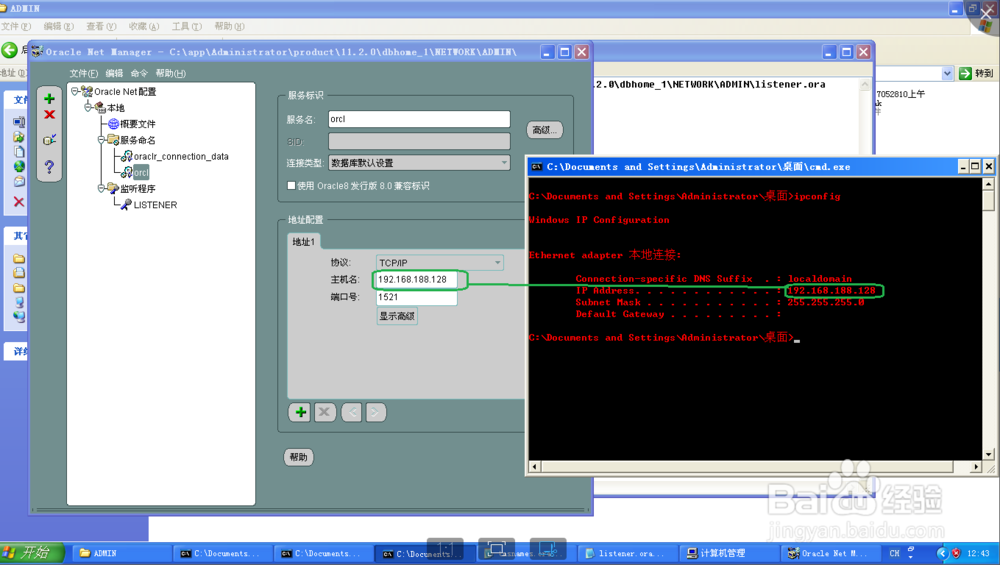Open the 文件(F) menu in Net Manager
The width and height of the screenshot is (1000, 565).
(84, 73)
